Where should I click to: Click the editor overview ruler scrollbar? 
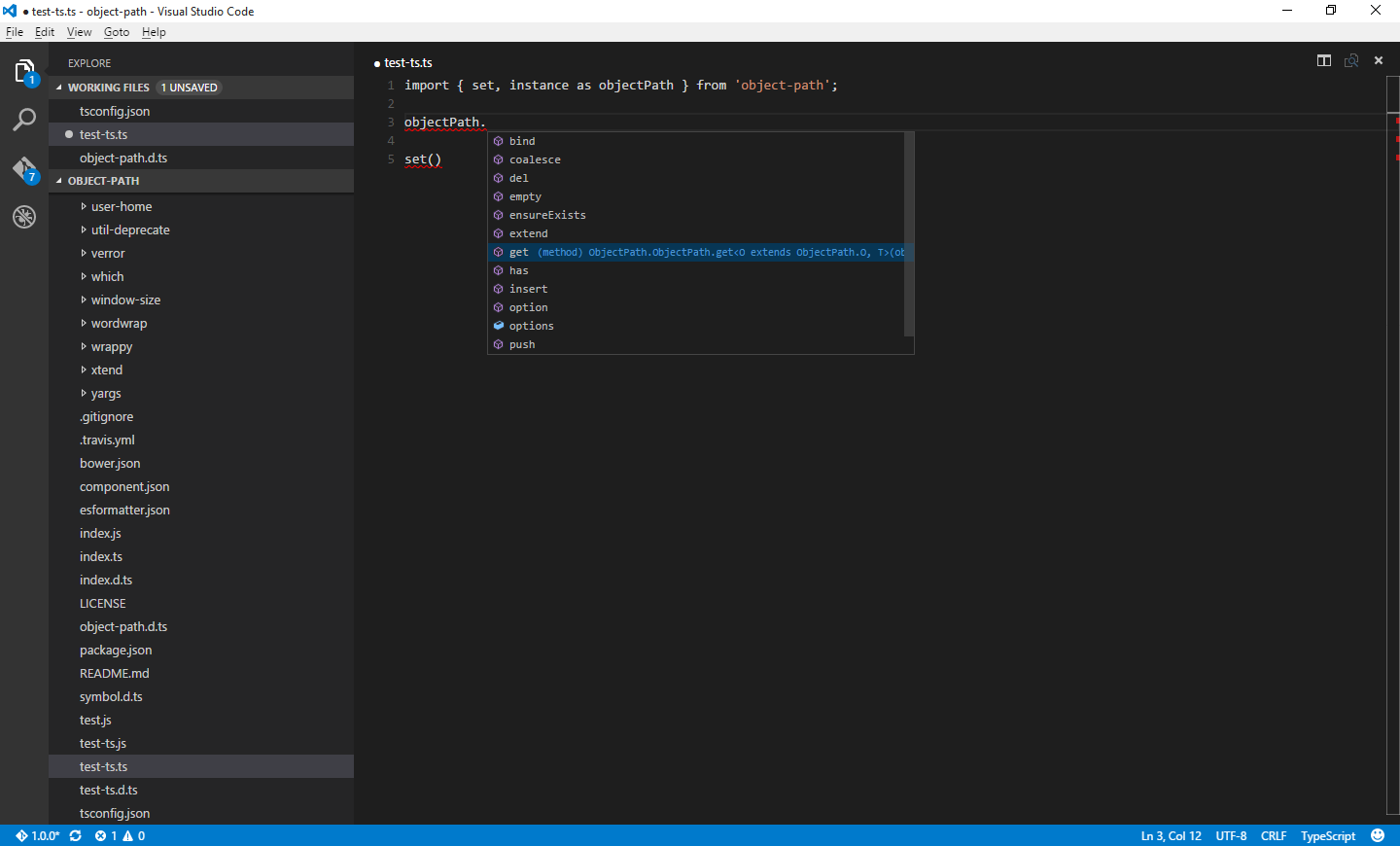click(1392, 445)
